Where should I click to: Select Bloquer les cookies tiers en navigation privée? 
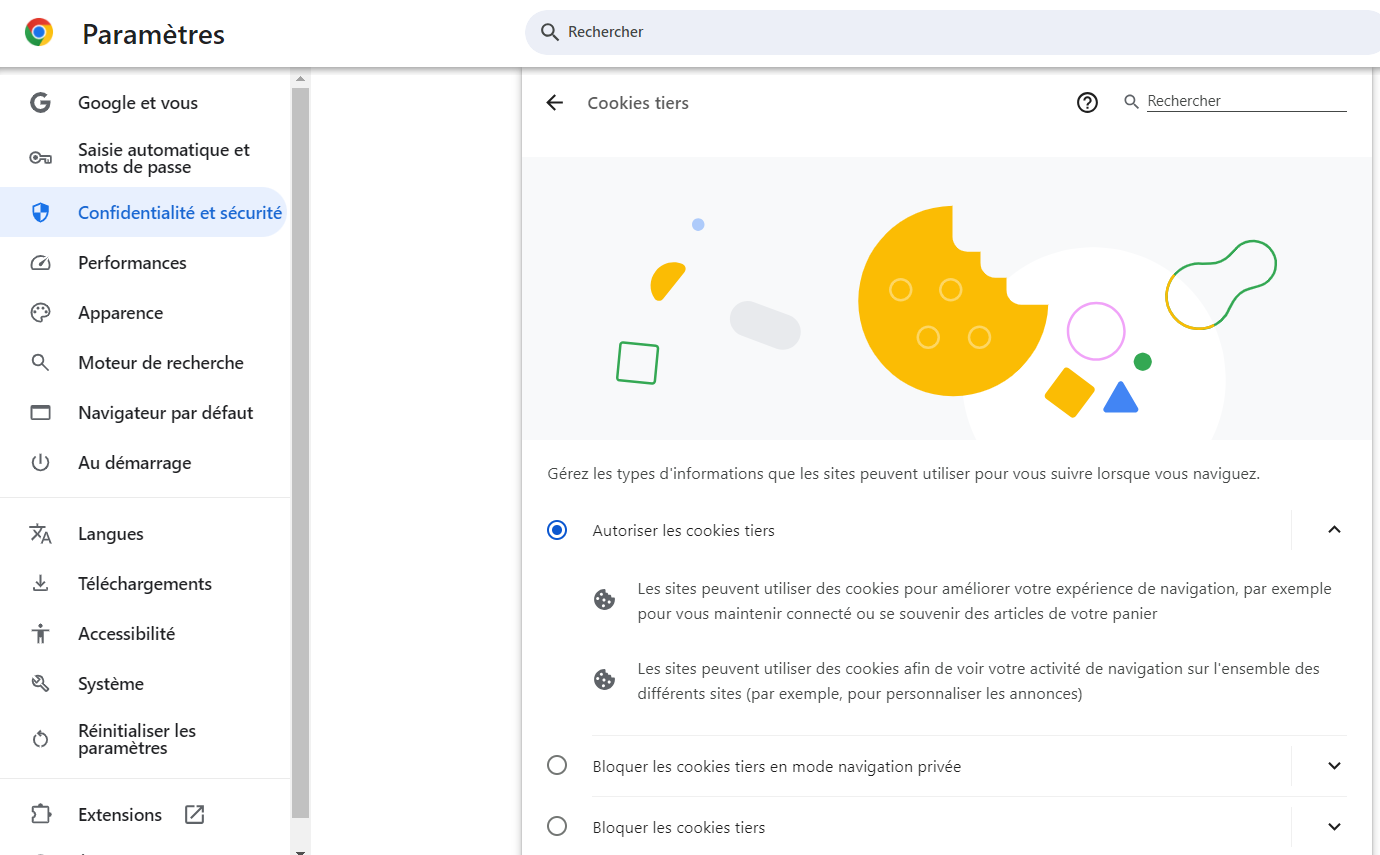557,765
